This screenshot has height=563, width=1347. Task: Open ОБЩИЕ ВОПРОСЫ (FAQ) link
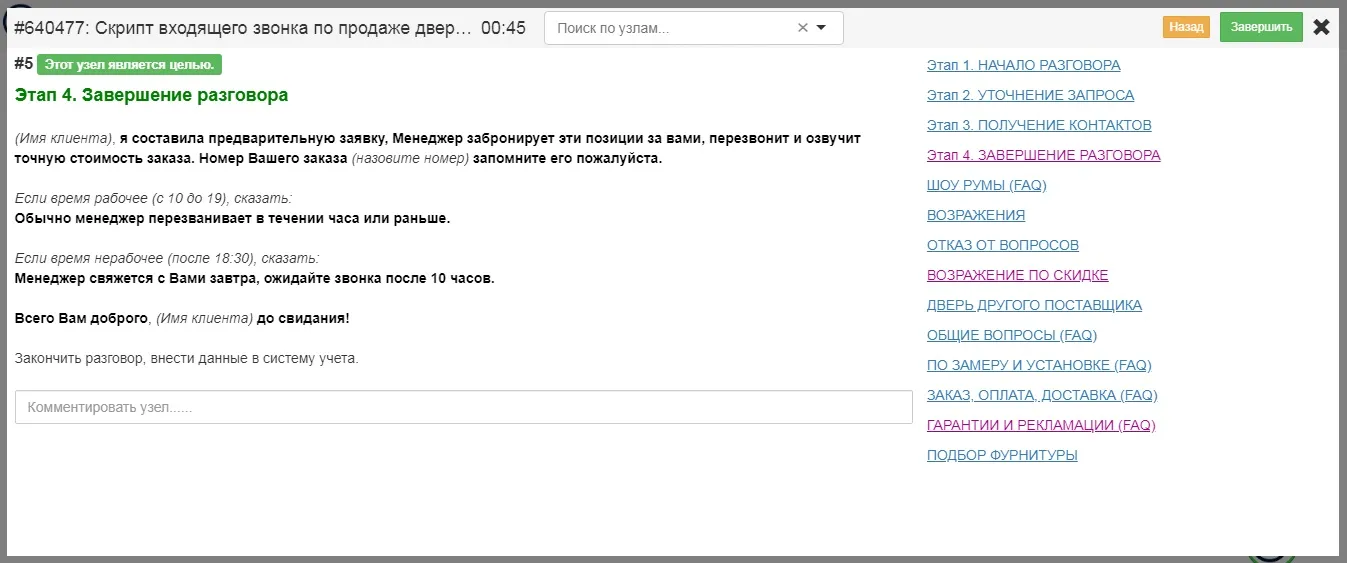click(1011, 335)
